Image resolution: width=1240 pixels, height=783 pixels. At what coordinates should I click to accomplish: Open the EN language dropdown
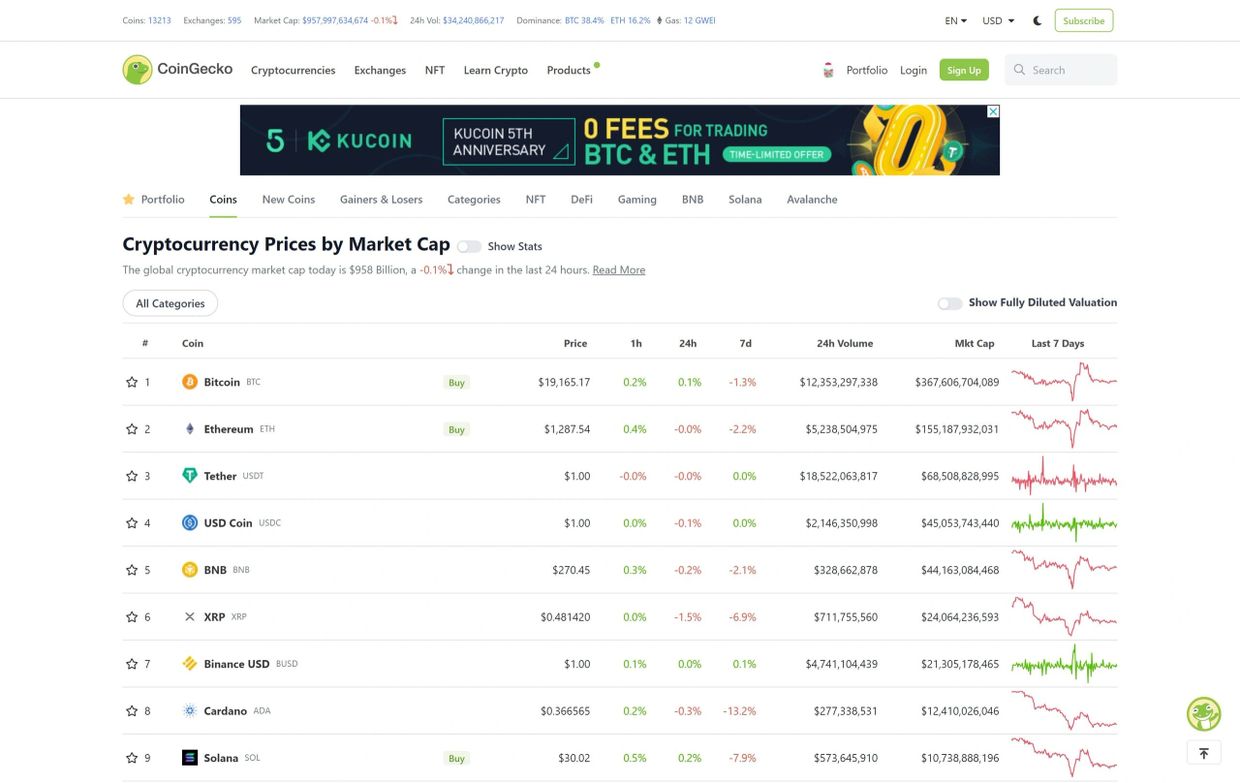tap(956, 20)
